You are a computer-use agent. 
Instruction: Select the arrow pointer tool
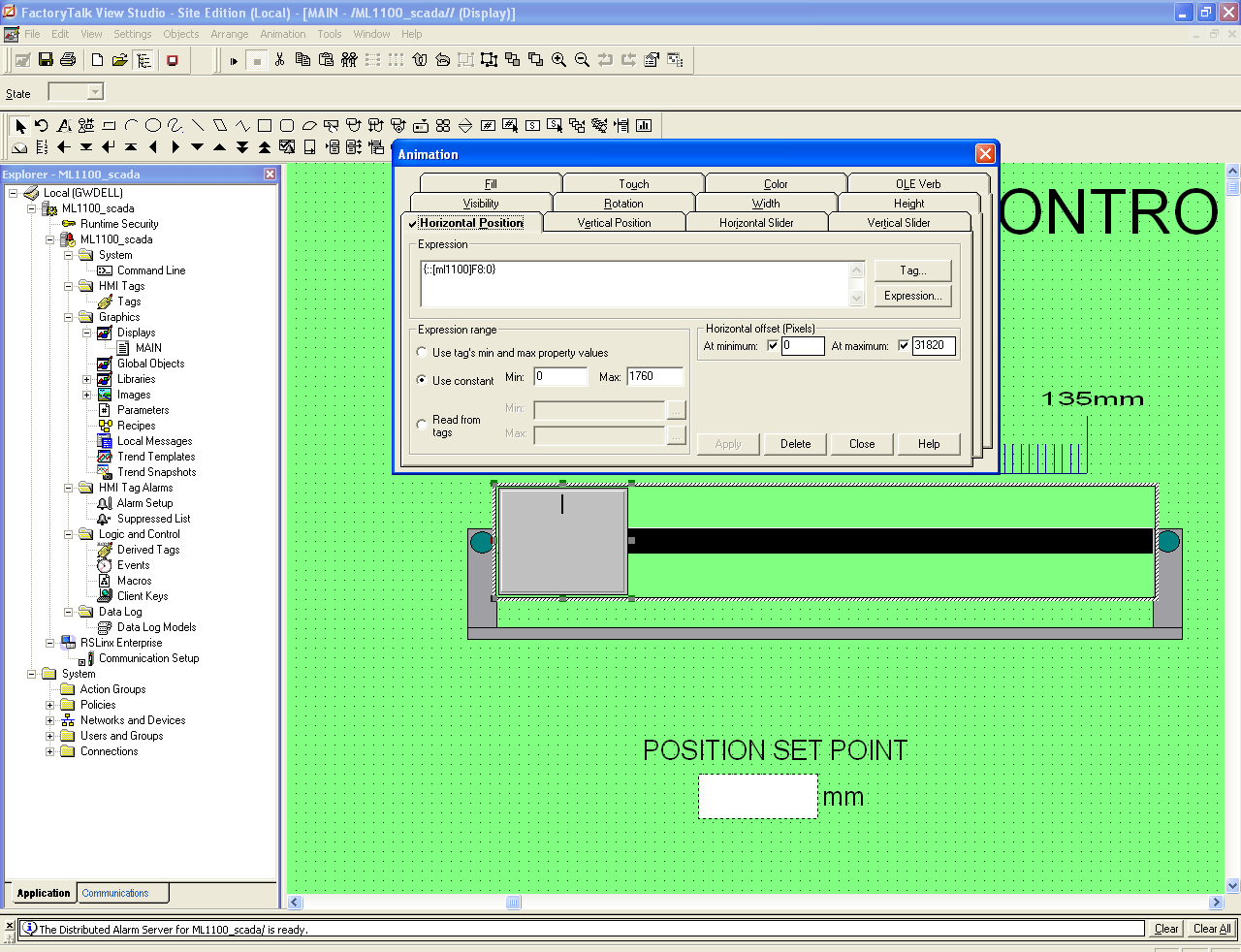[x=20, y=125]
